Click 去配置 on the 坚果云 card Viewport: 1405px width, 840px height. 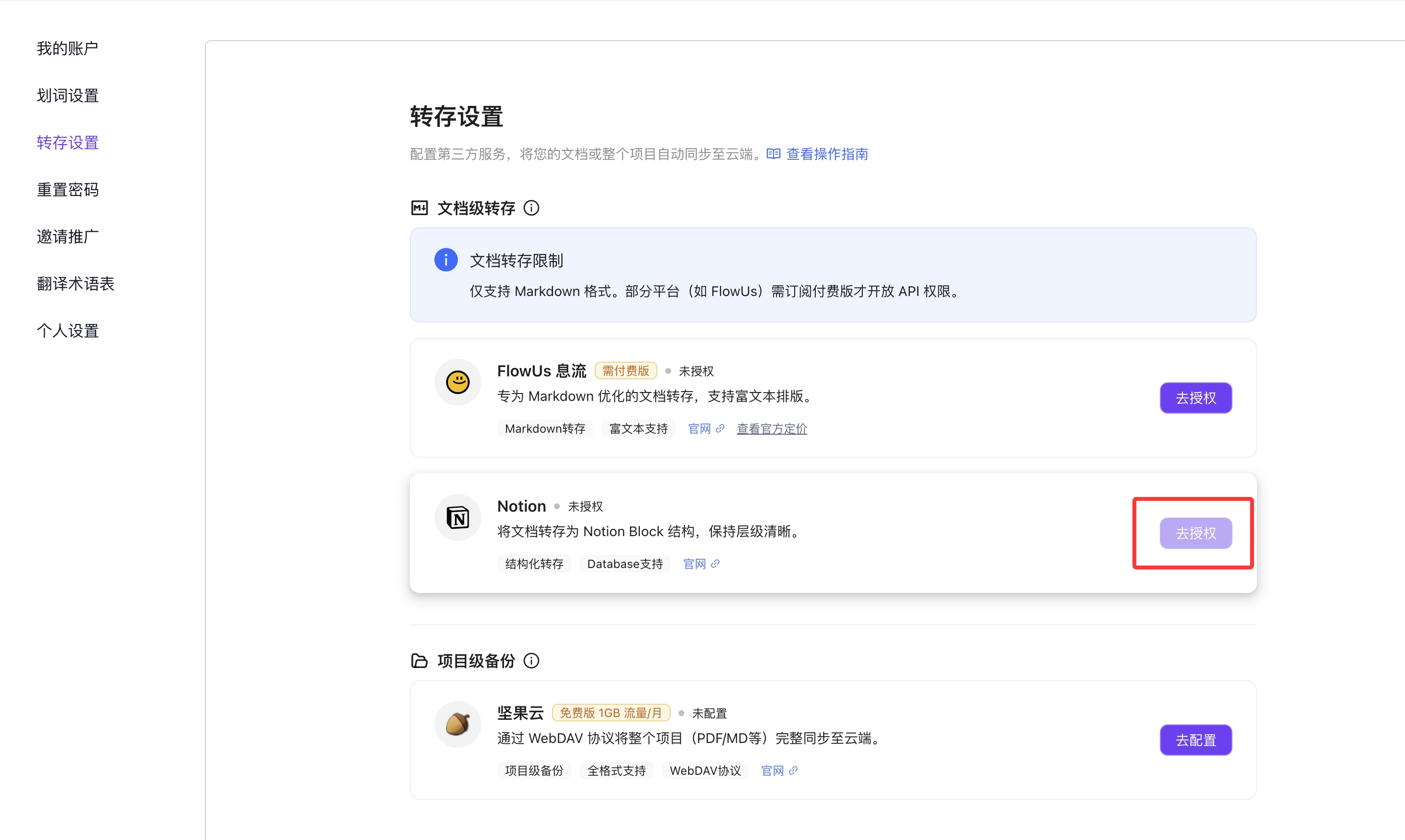(x=1196, y=739)
